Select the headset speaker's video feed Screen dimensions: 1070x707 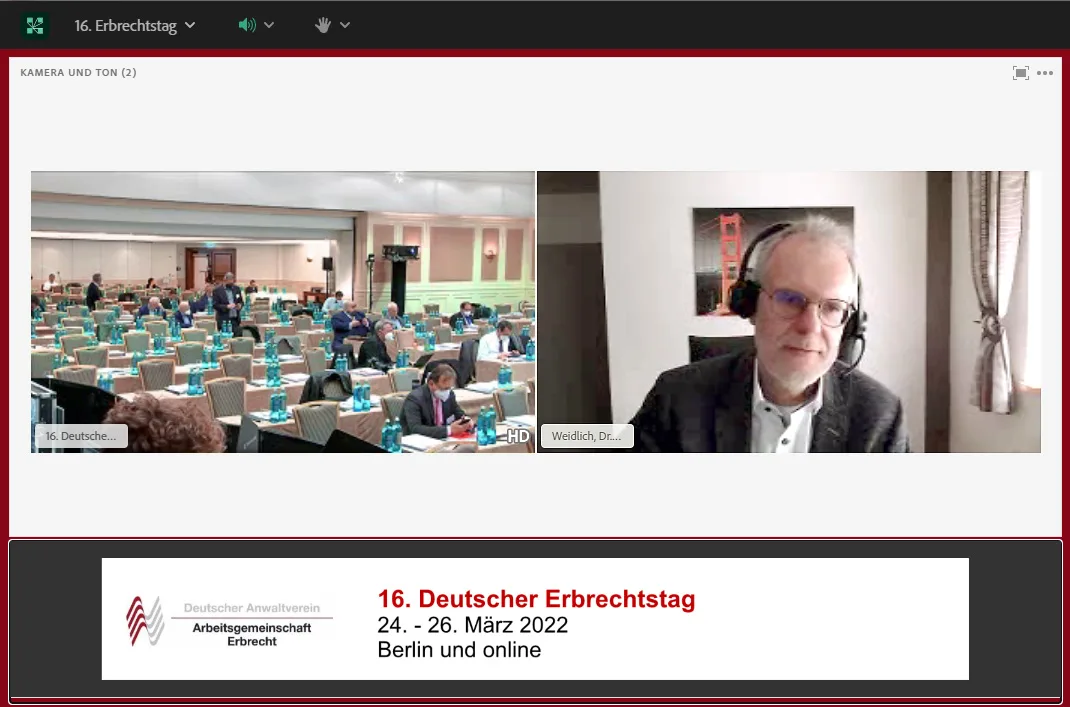789,312
